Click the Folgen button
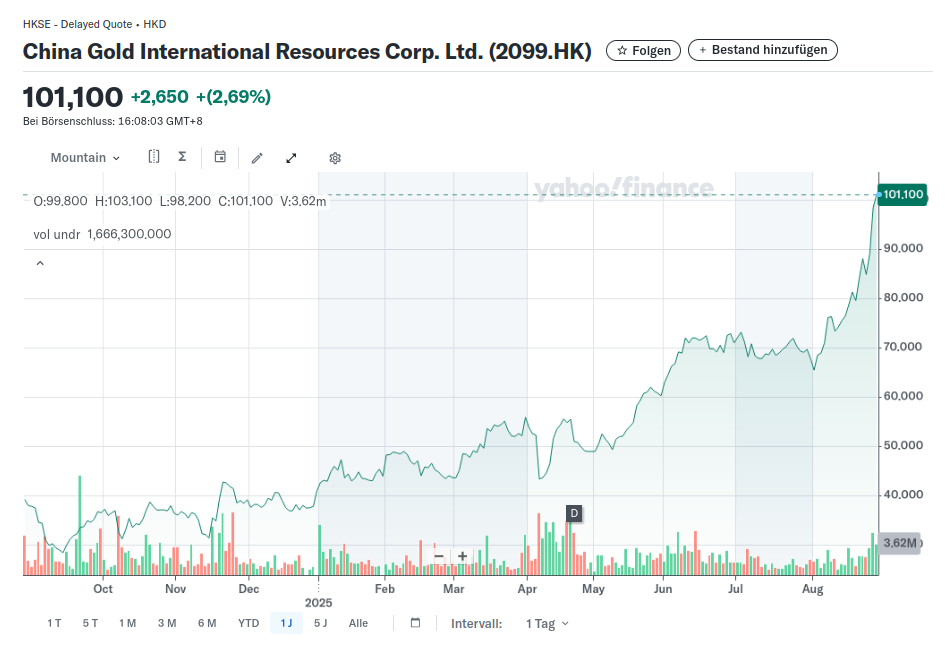 pyautogui.click(x=643, y=50)
